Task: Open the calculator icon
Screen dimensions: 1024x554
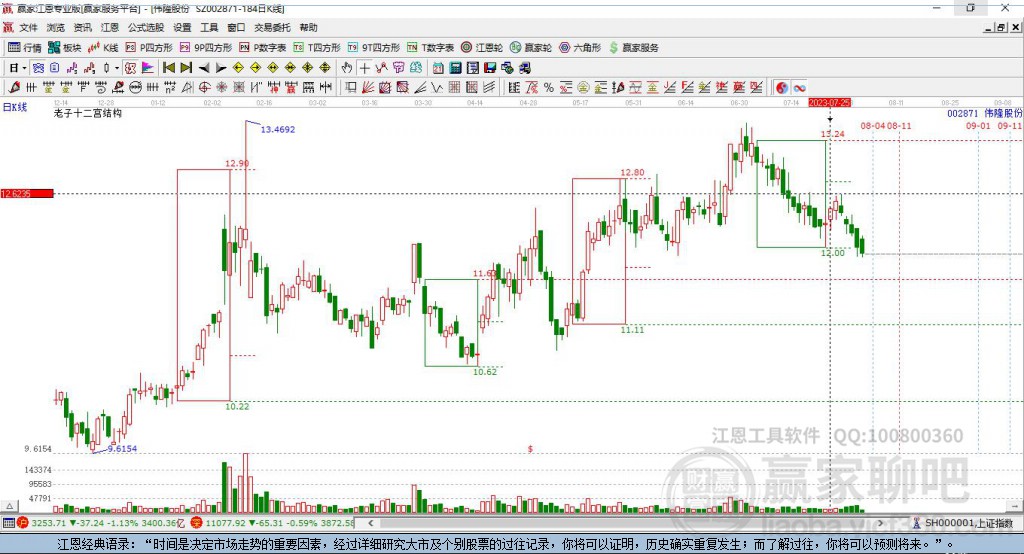Action: pos(456,68)
